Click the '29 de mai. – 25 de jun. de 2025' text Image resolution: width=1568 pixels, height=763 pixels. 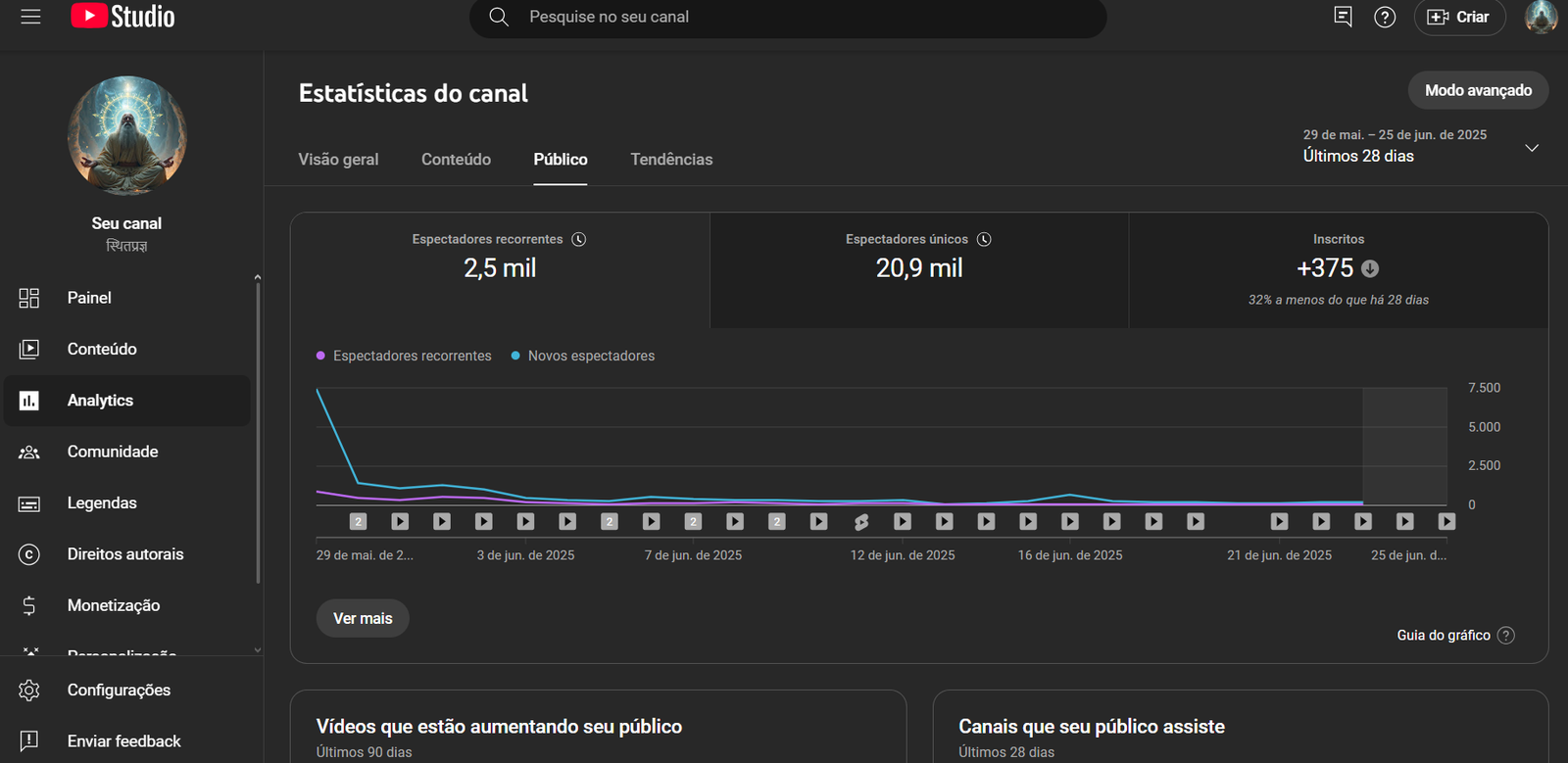click(x=1395, y=135)
